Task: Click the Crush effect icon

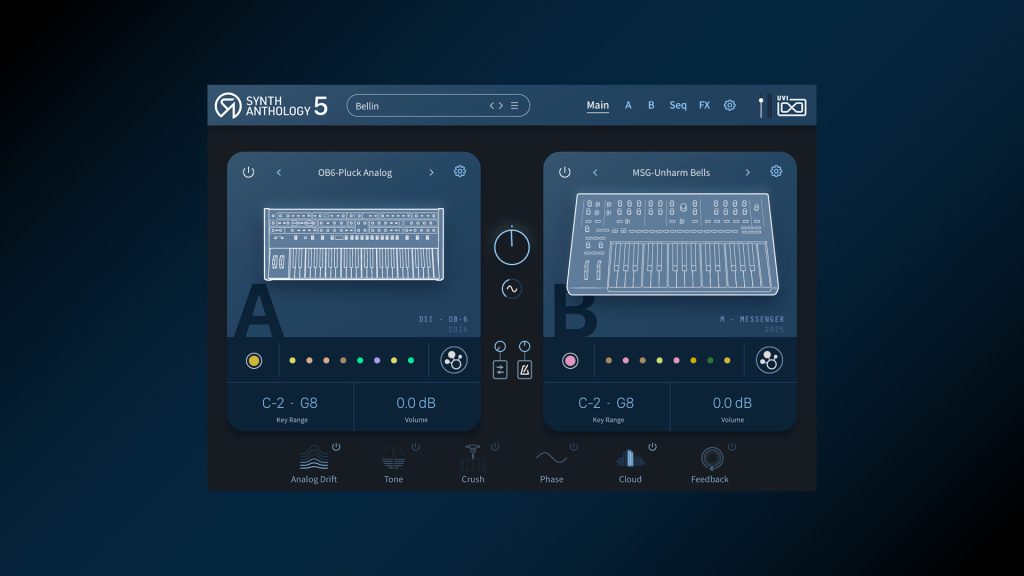Action: (x=473, y=458)
